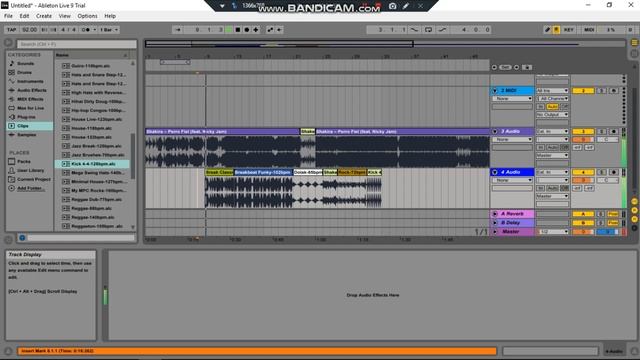Click the green Play button

pyautogui.click(x=229, y=30)
